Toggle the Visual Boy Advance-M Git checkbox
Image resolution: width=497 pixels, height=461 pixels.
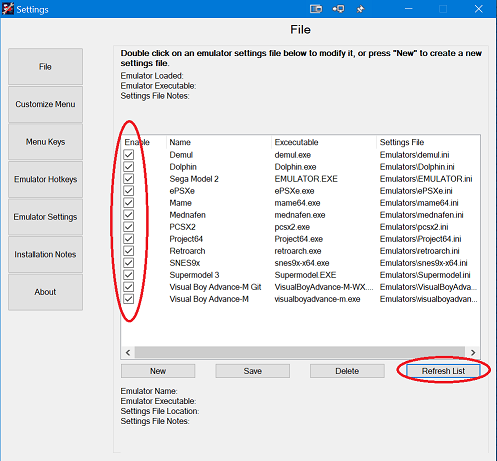[x=129, y=287]
